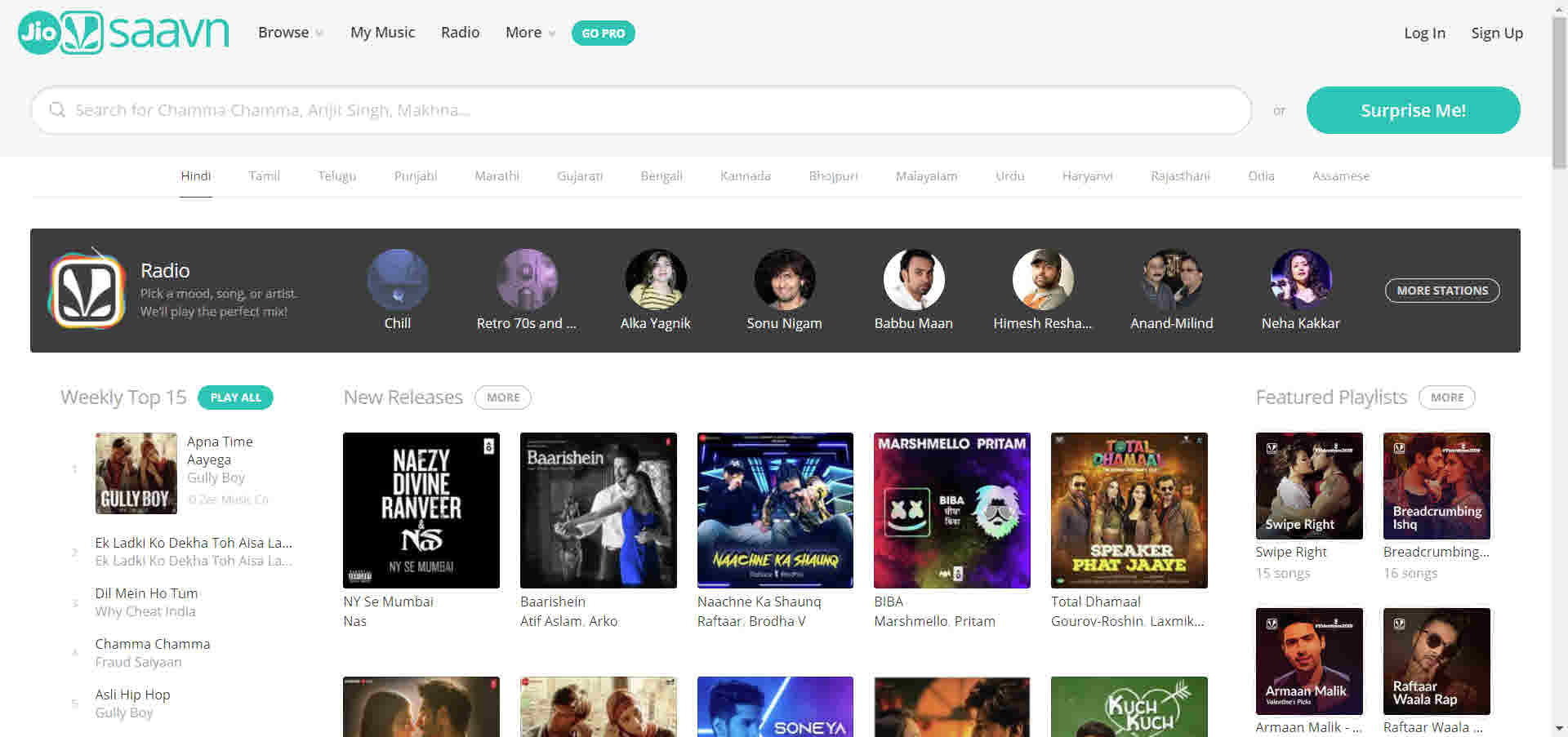Open the Naachne Ka Shaunq album cover
The width and height of the screenshot is (1568, 737).
[x=774, y=510]
